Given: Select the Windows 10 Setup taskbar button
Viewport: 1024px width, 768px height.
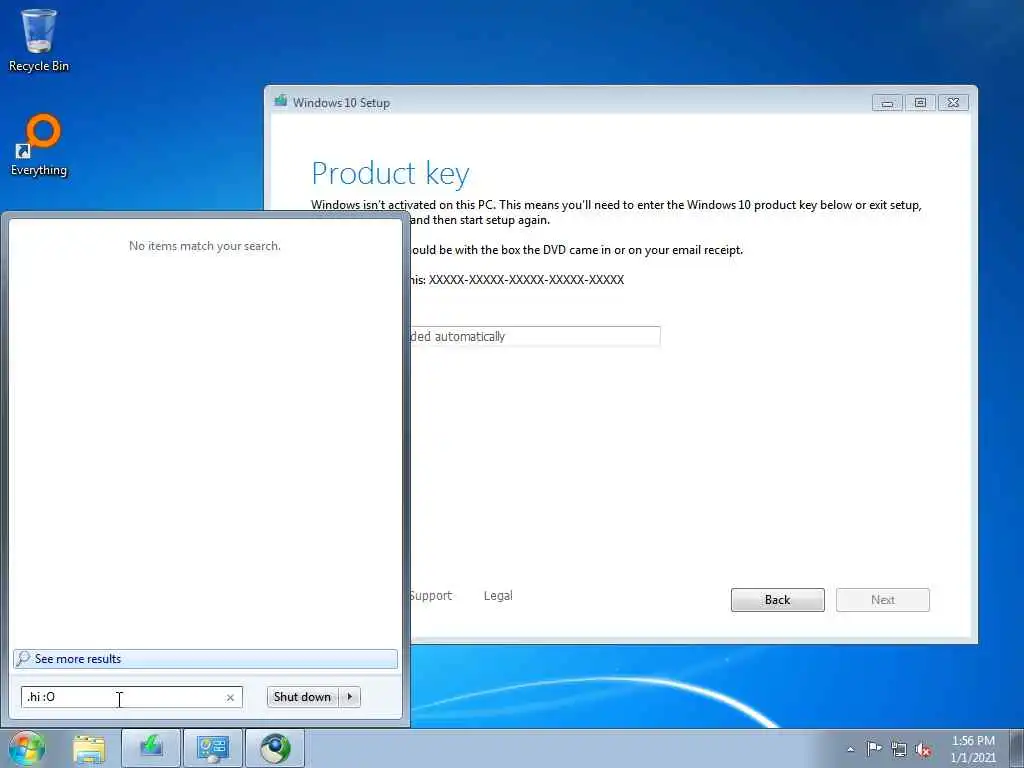Looking at the screenshot, I should click(151, 748).
